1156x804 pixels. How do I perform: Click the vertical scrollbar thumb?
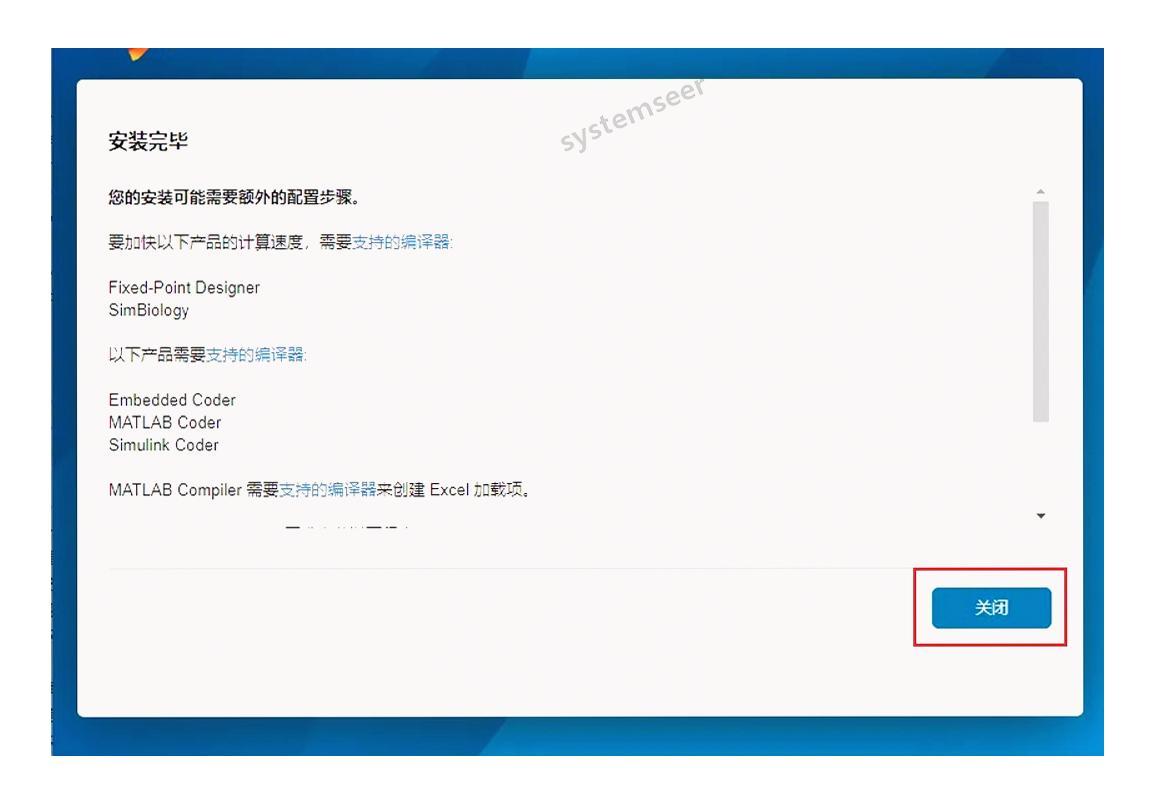pyautogui.click(x=1040, y=312)
